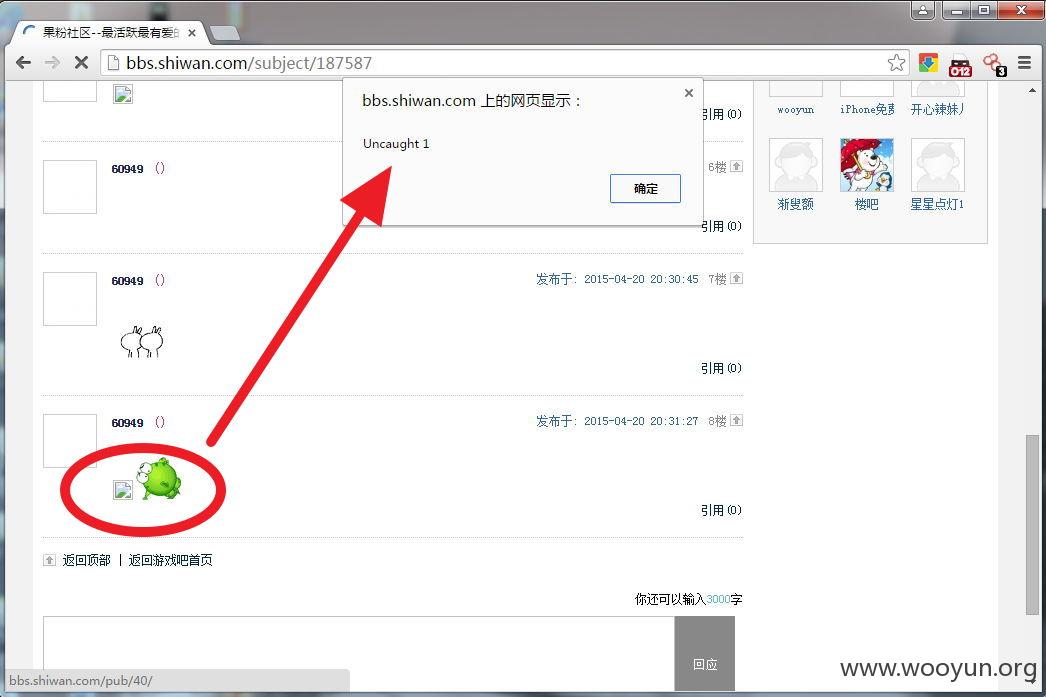1046x697 pixels.
Task: Click into the reply text area
Action: tap(359, 654)
